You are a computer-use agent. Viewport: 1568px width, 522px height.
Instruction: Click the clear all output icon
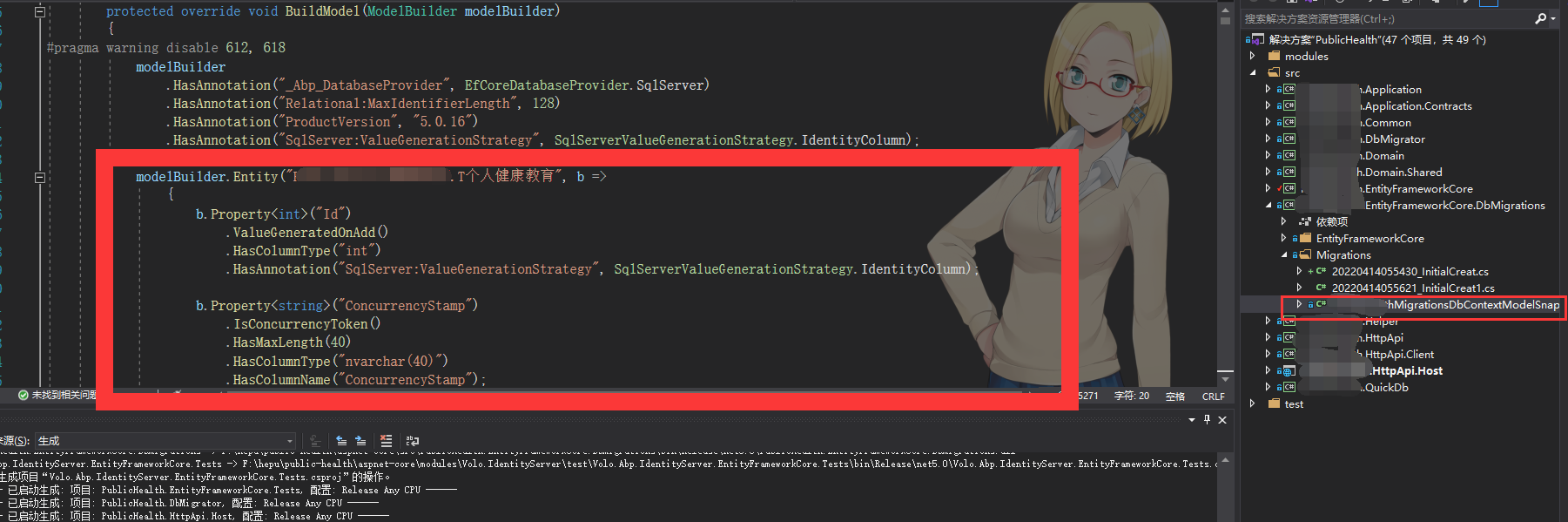click(x=387, y=441)
